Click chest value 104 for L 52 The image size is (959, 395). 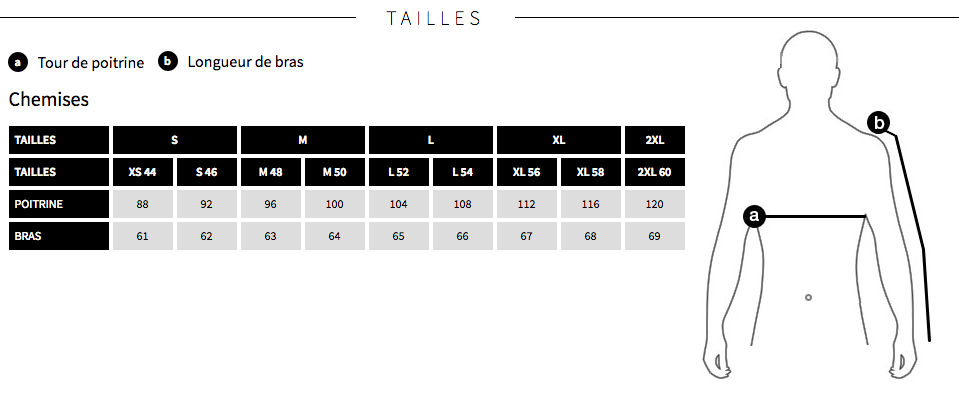click(398, 204)
